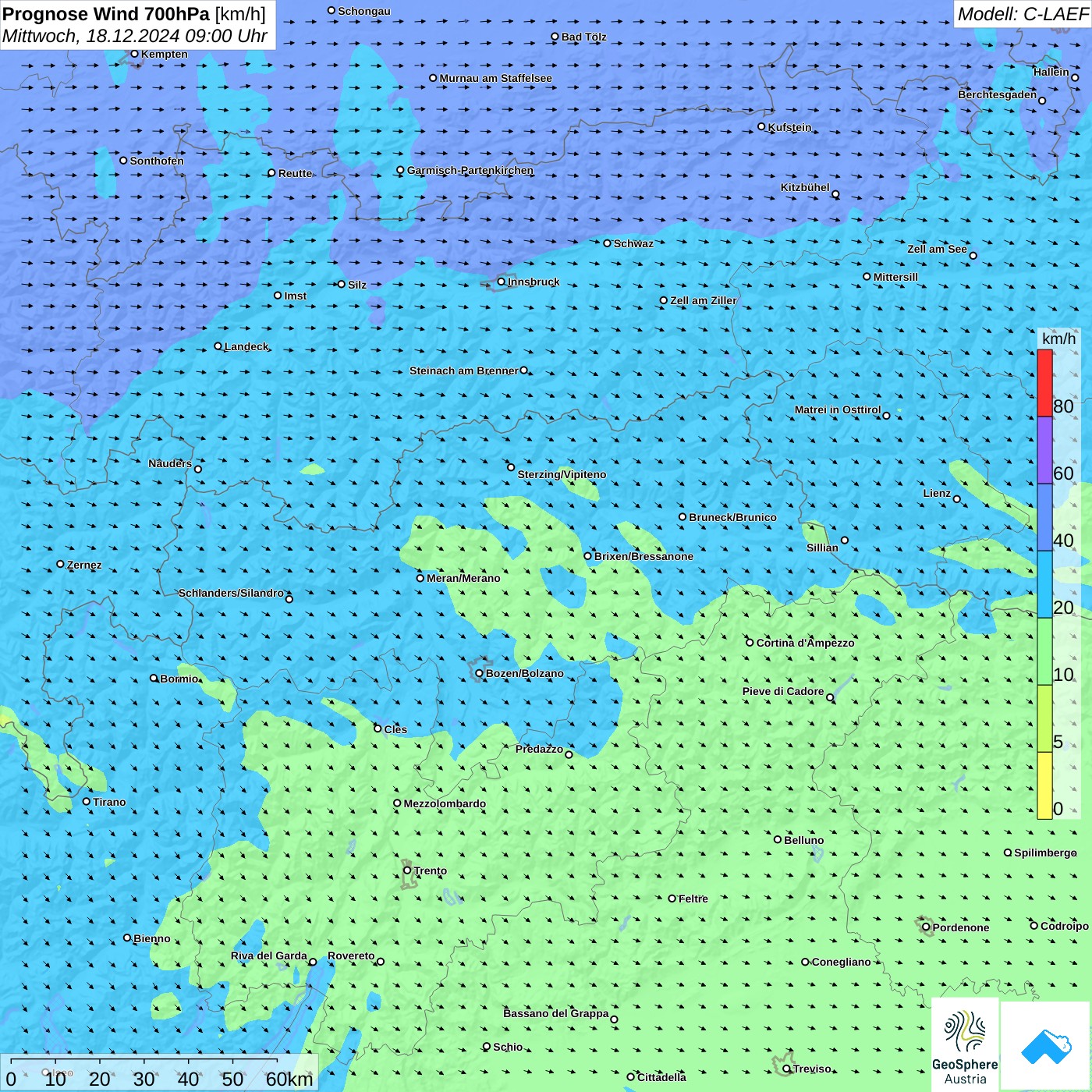
Task: Click the Feltre city label
Action: tap(693, 899)
